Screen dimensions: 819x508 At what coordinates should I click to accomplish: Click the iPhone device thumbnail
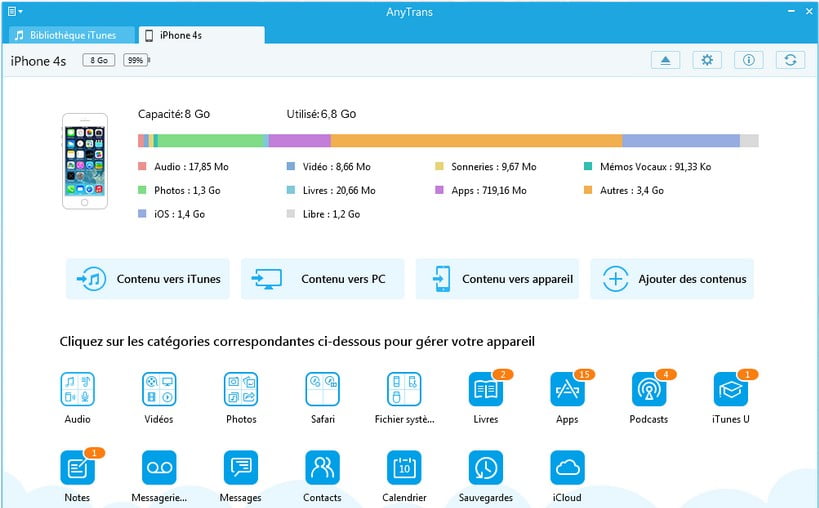tap(85, 161)
